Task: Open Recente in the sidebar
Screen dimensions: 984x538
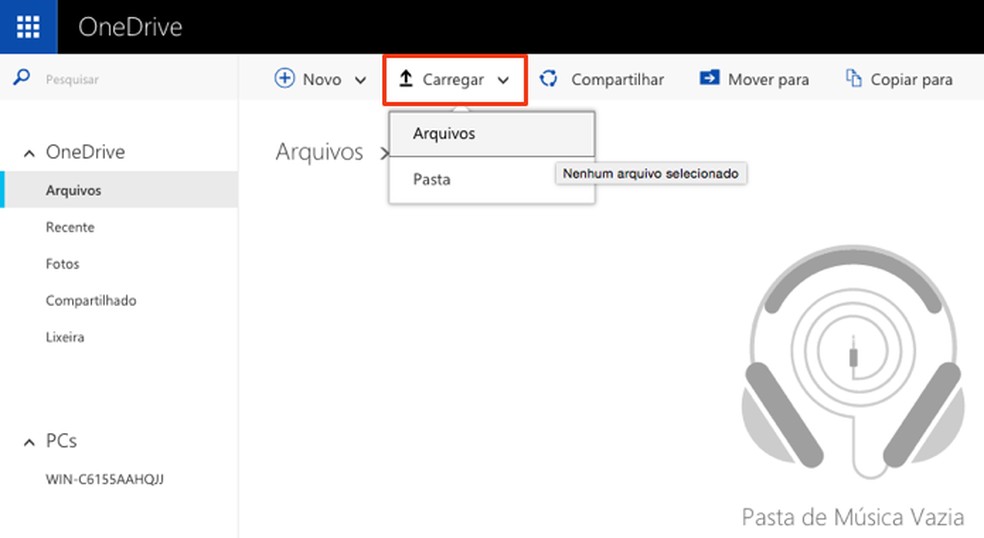Action: (70, 227)
